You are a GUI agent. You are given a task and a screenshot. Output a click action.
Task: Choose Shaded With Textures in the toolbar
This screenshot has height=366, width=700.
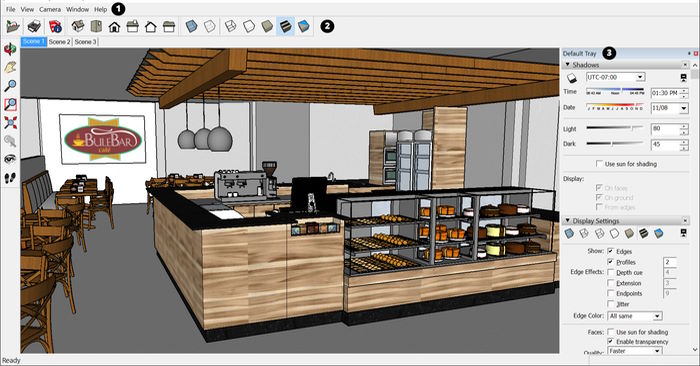point(285,27)
